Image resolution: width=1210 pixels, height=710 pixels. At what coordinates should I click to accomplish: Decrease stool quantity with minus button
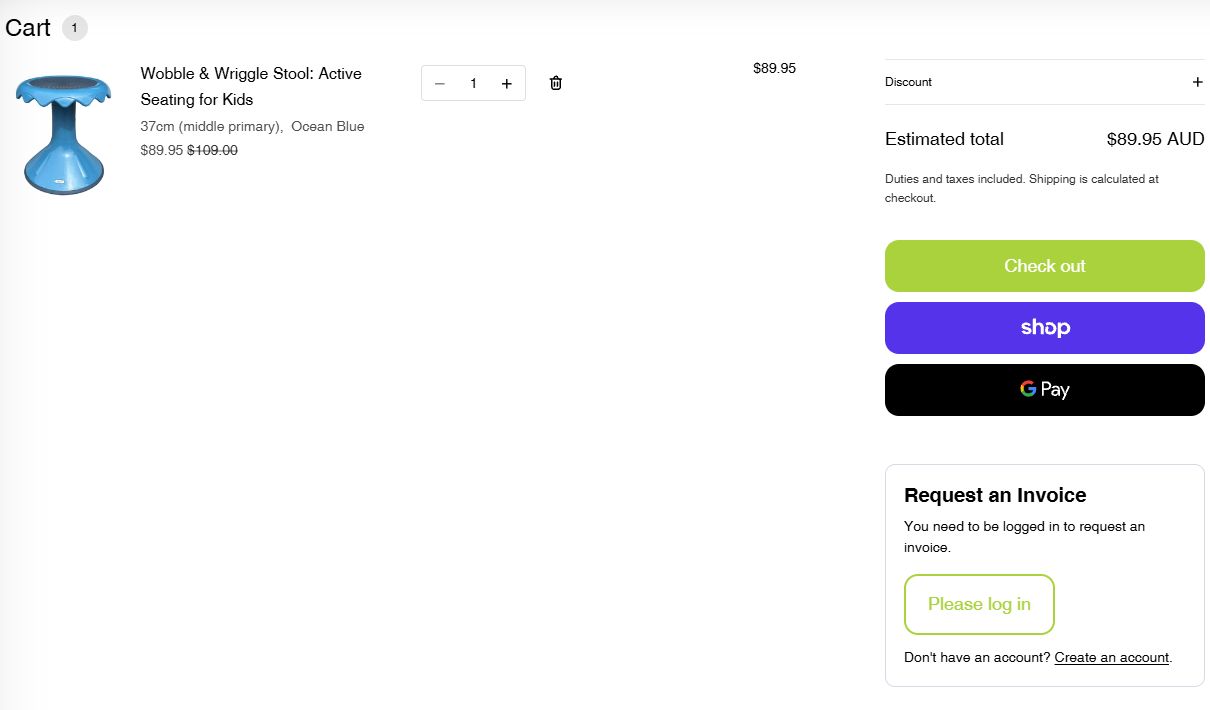(x=440, y=84)
